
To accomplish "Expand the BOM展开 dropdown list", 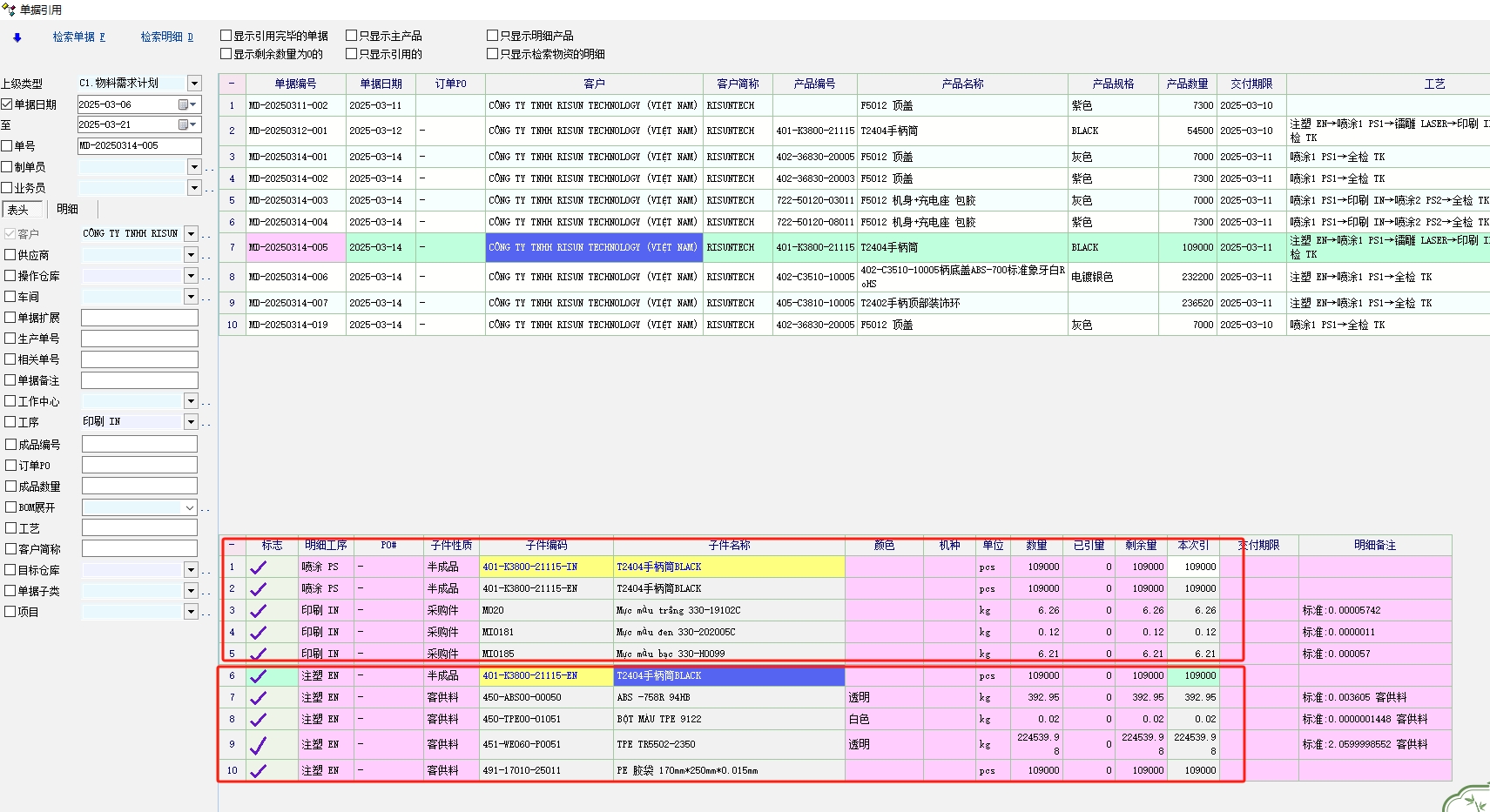I will coord(189,507).
